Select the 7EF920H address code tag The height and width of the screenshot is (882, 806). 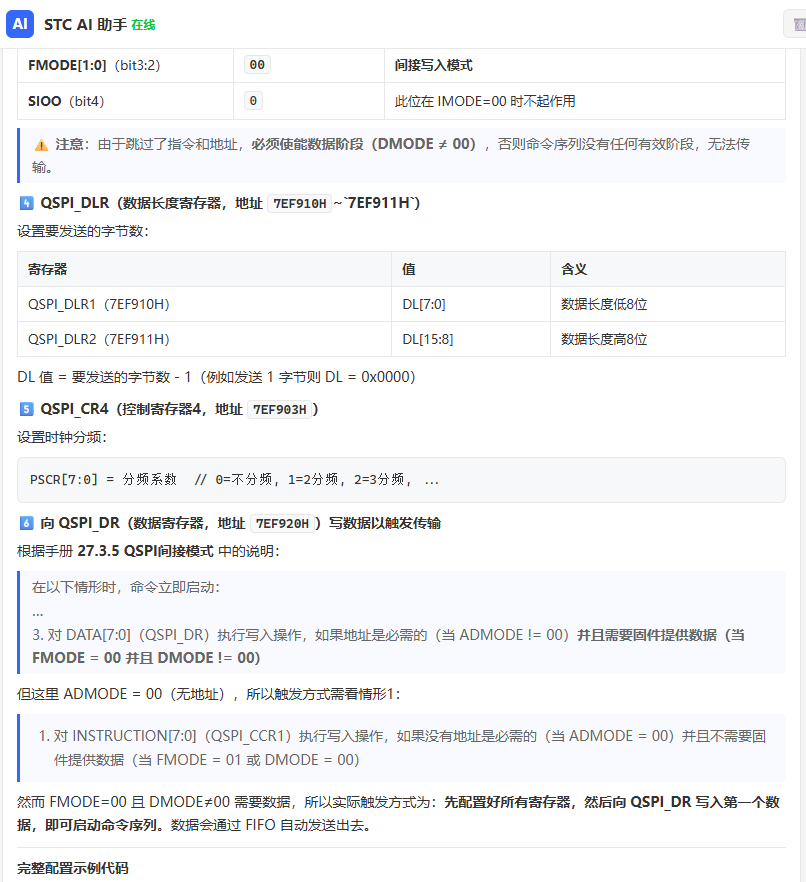point(282,524)
